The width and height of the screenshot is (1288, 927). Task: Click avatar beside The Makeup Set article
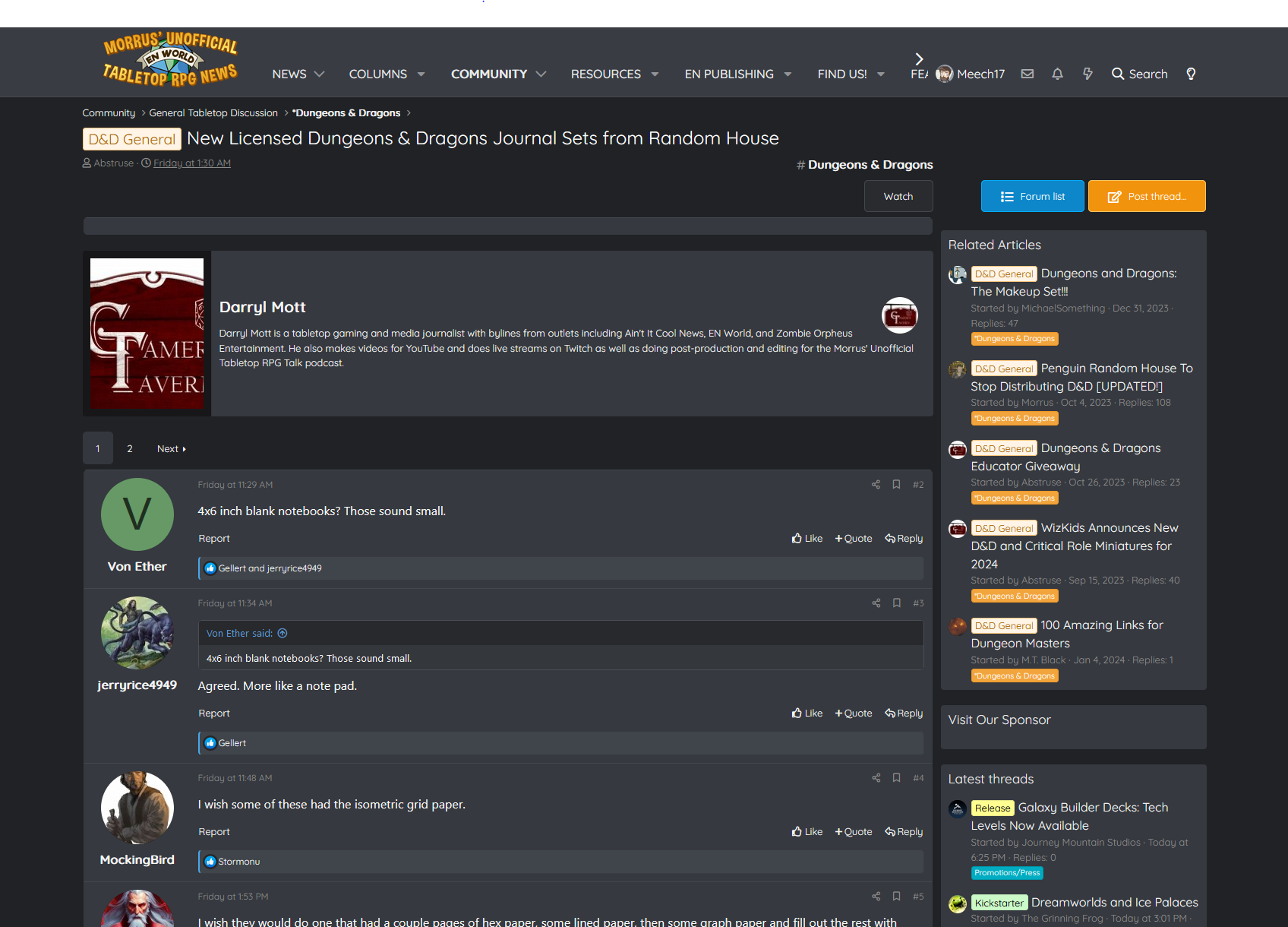coord(958,275)
